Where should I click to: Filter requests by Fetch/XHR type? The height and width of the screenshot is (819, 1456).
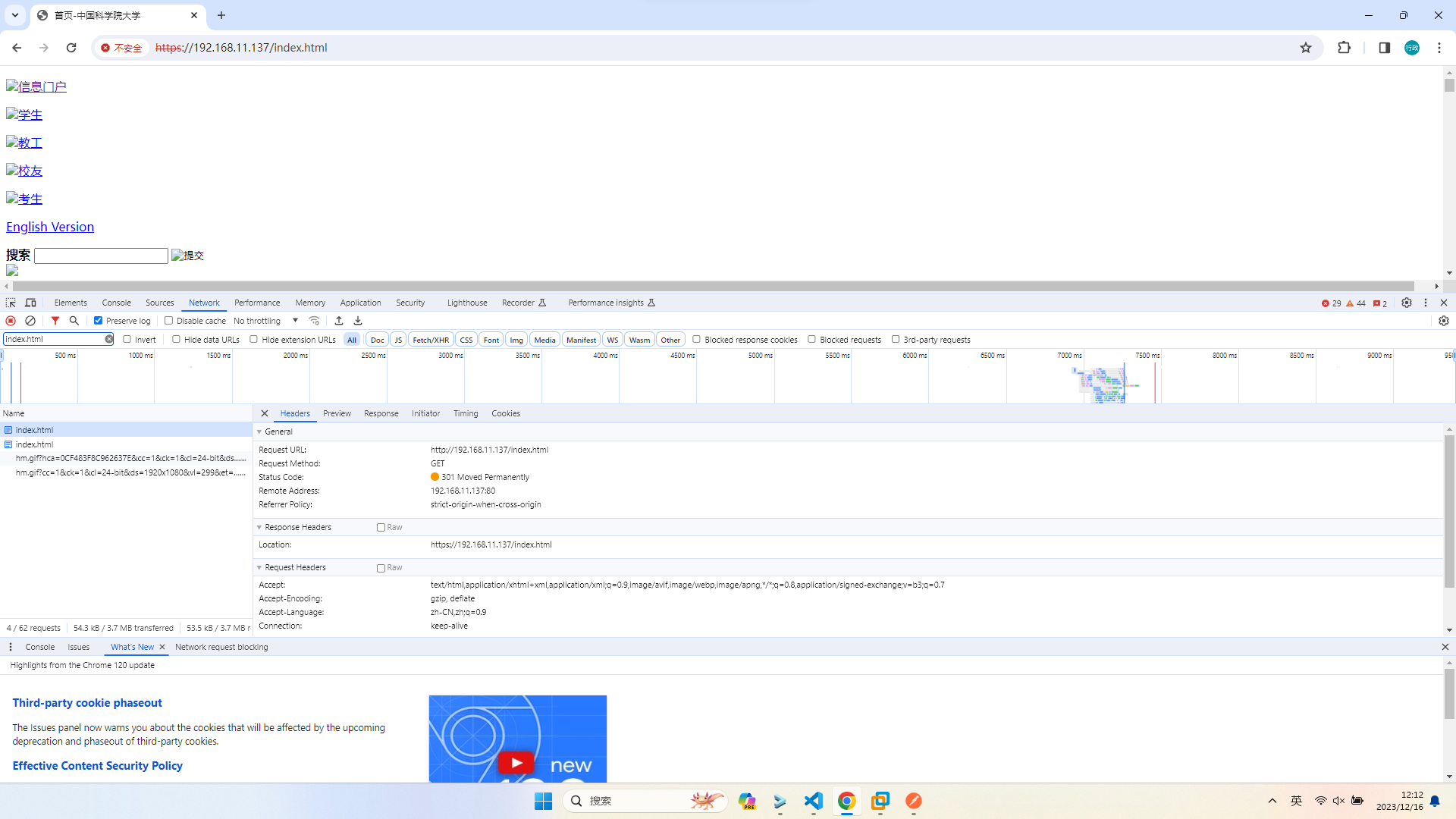430,340
